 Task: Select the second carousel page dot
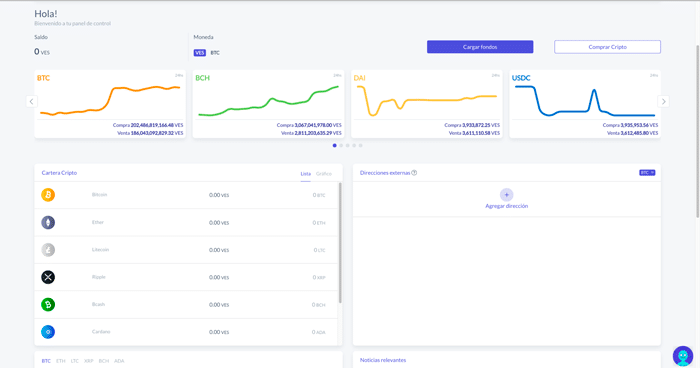click(x=341, y=146)
